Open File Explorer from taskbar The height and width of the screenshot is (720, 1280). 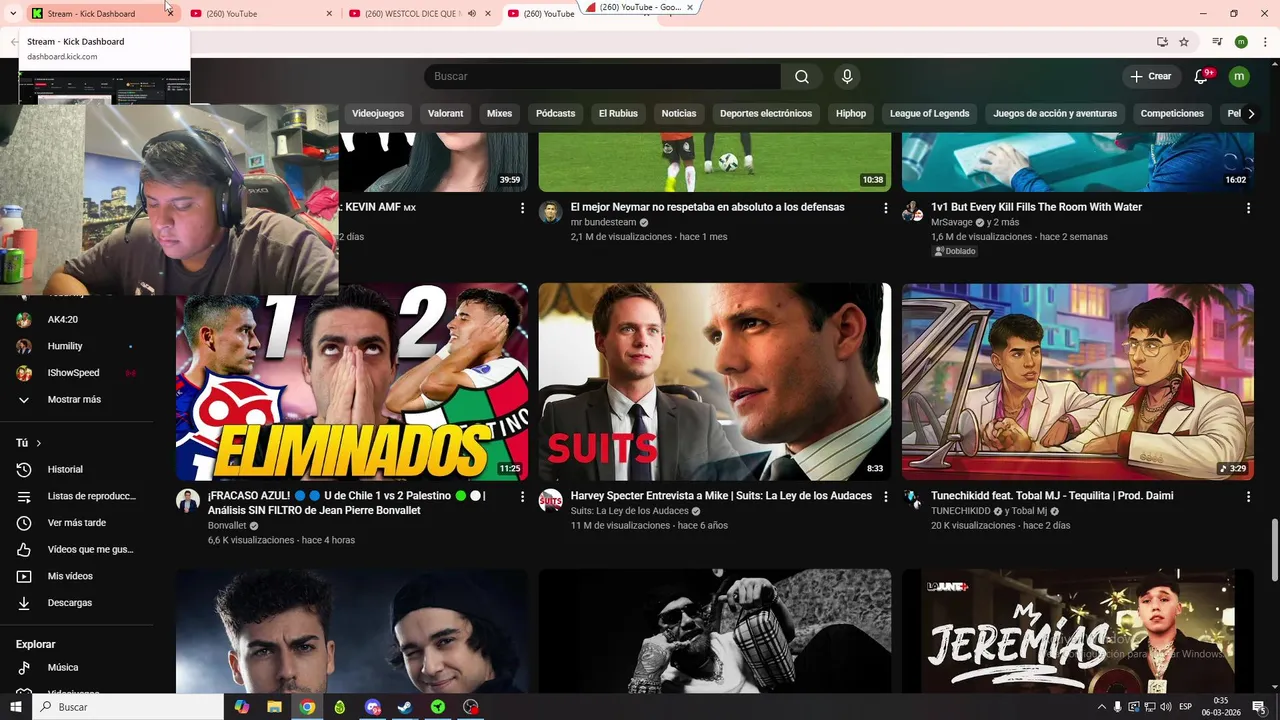[x=274, y=707]
